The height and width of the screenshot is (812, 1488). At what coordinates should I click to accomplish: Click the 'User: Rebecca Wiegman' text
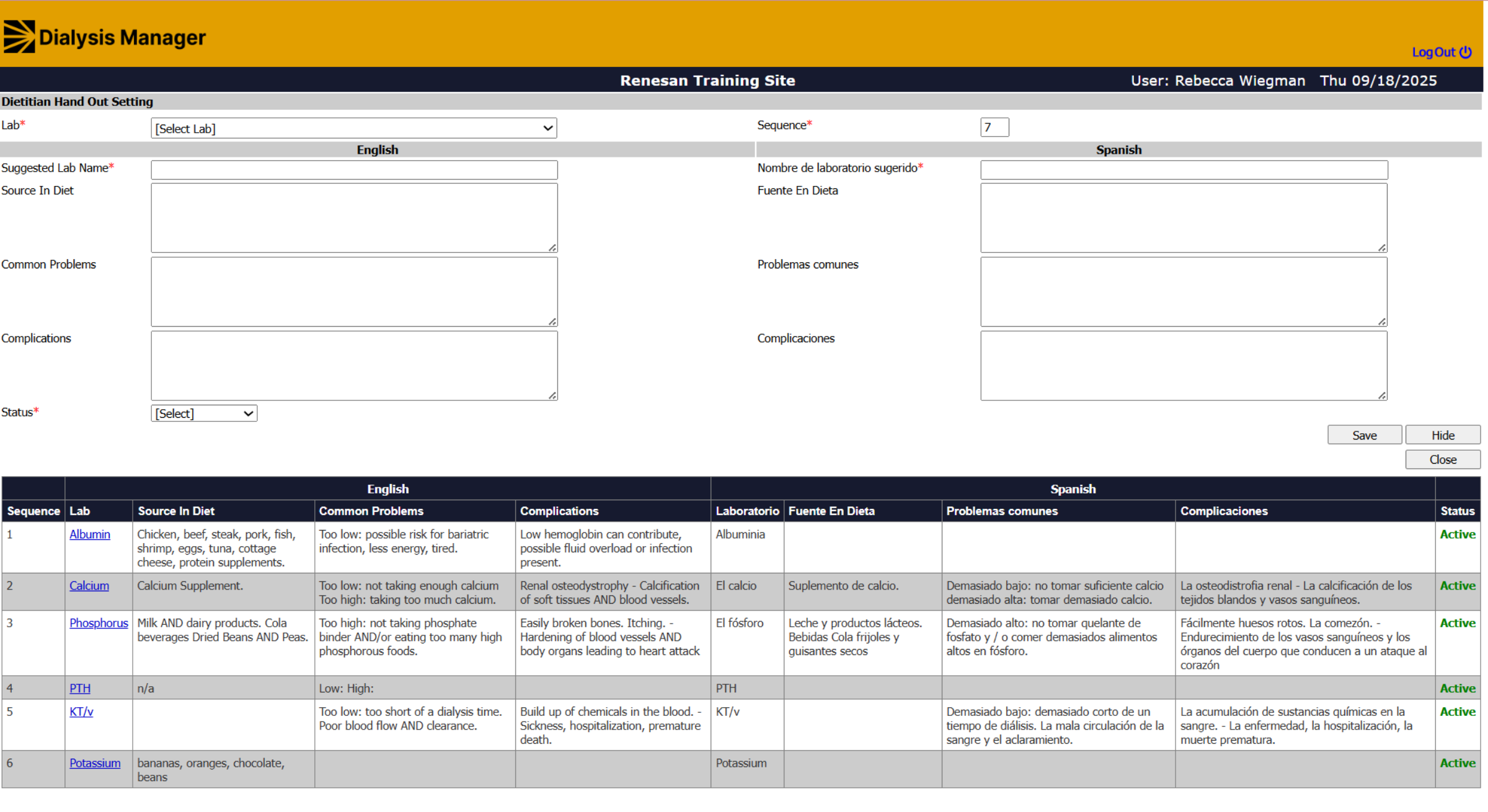[1218, 81]
